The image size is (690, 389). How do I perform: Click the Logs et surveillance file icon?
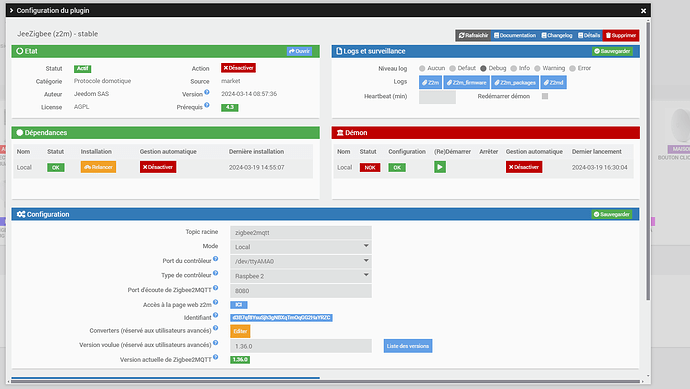pos(339,51)
